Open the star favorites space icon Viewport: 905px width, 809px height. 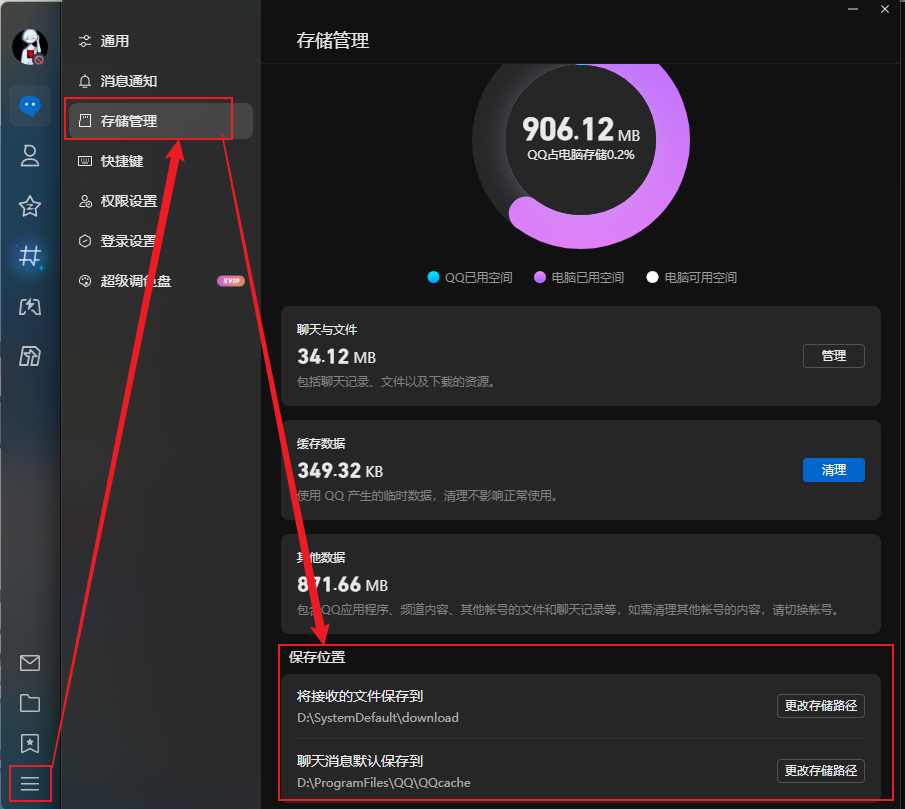point(30,206)
